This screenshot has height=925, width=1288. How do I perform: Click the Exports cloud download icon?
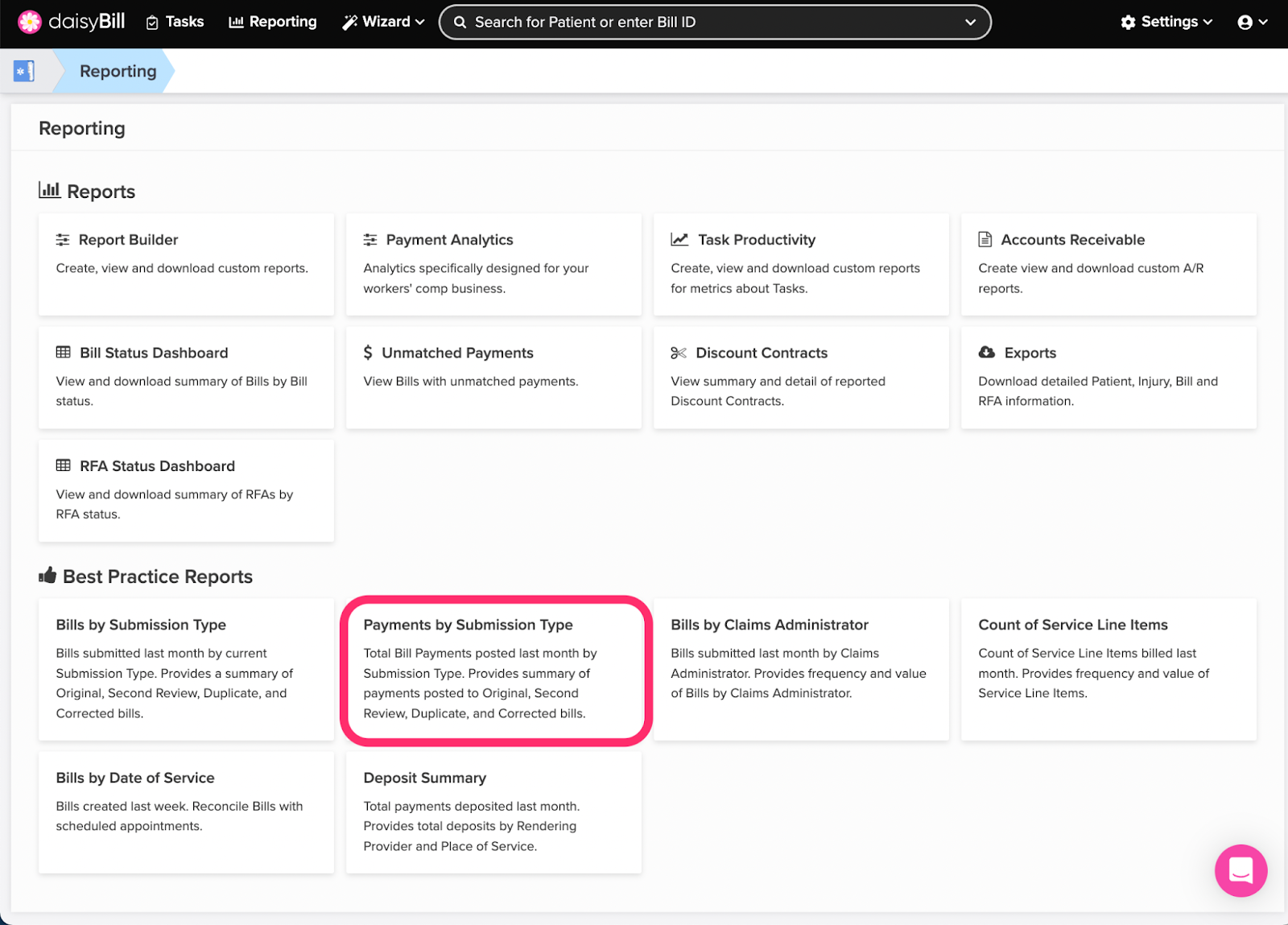point(986,353)
